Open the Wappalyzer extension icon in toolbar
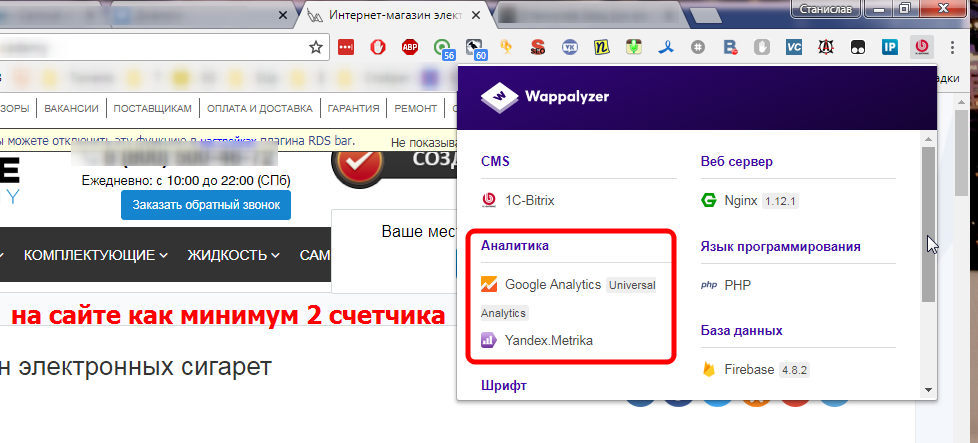Viewport: 978px width, 443px height. [x=921, y=47]
